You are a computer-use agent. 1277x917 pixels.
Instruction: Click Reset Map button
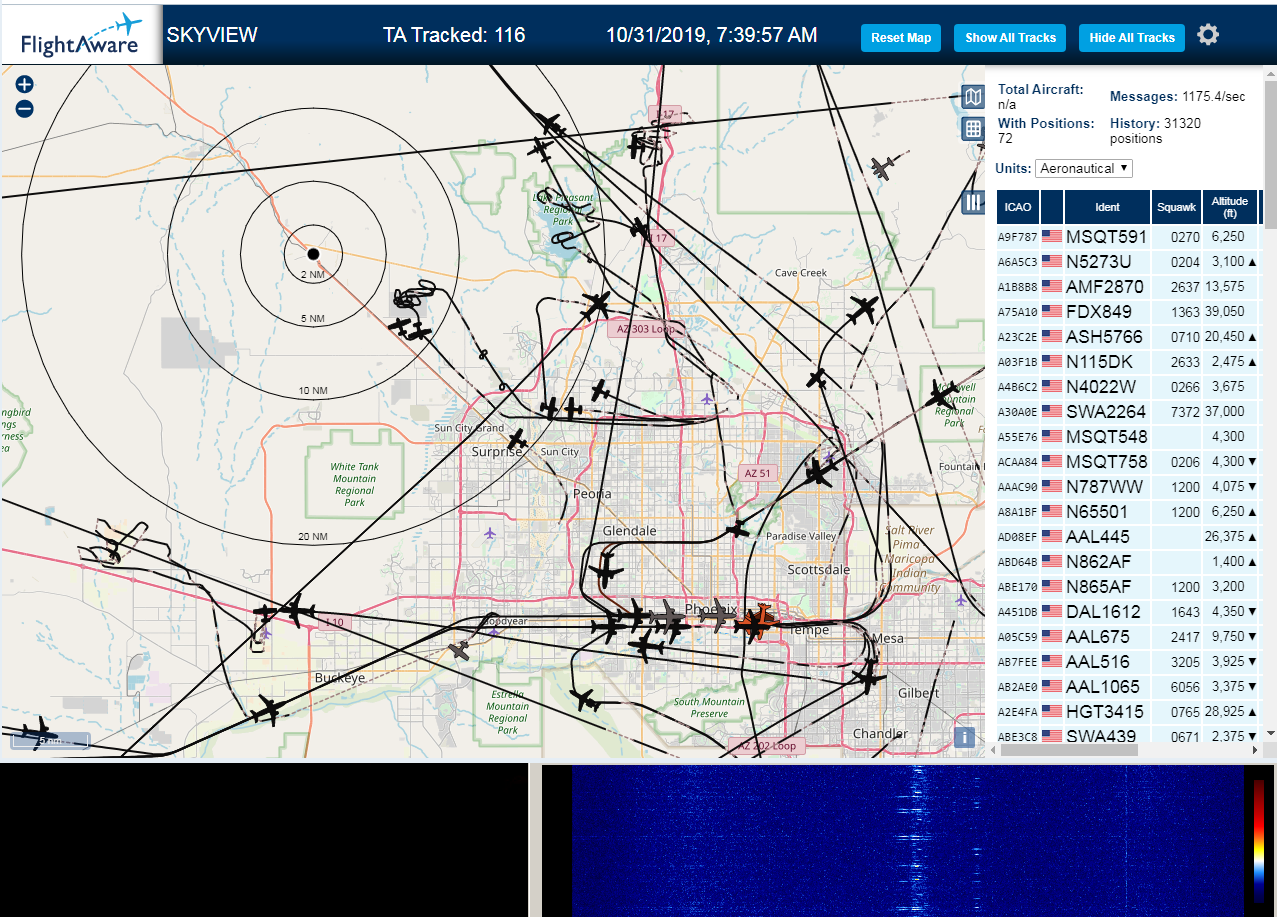[x=901, y=38]
